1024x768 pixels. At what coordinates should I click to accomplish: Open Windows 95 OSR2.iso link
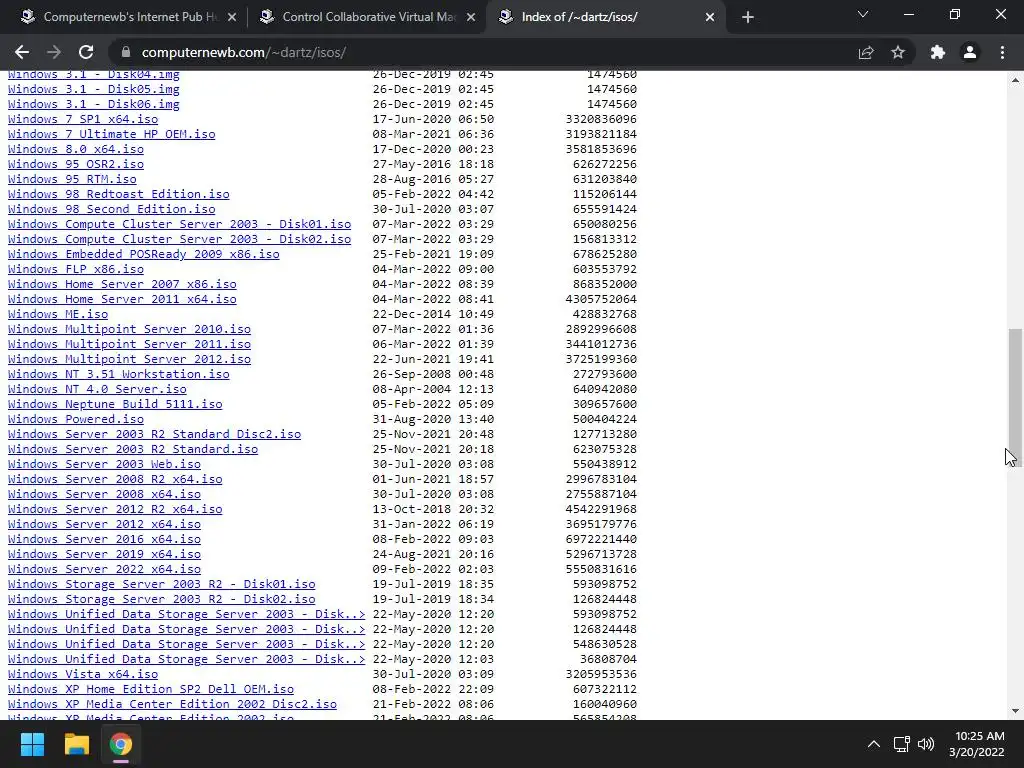pos(76,164)
